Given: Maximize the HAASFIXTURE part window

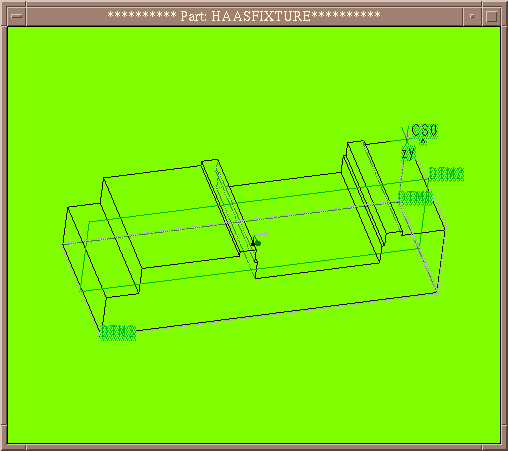Looking at the screenshot, I should (492, 16).
